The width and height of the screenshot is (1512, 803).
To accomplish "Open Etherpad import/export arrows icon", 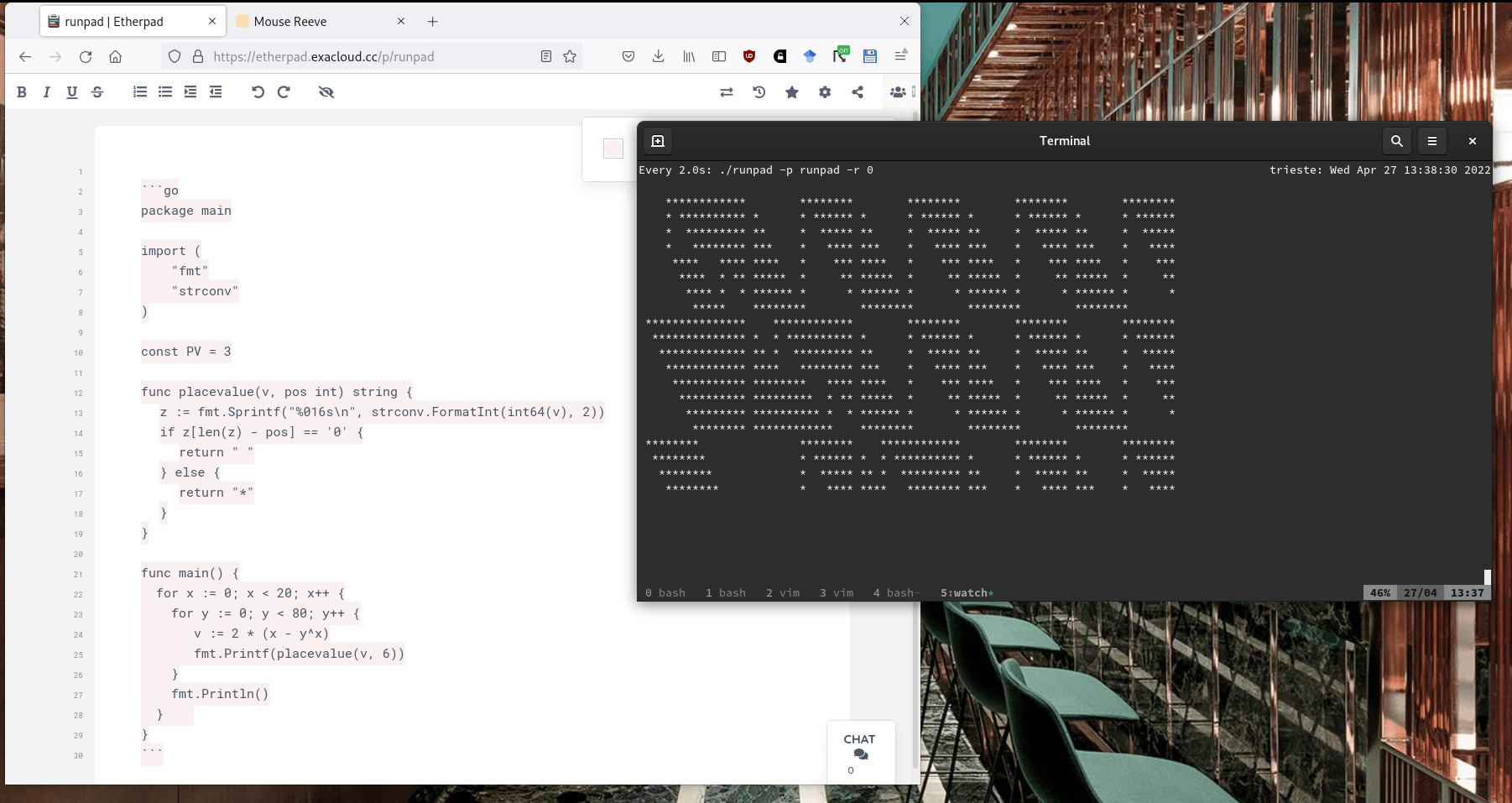I will [x=727, y=92].
